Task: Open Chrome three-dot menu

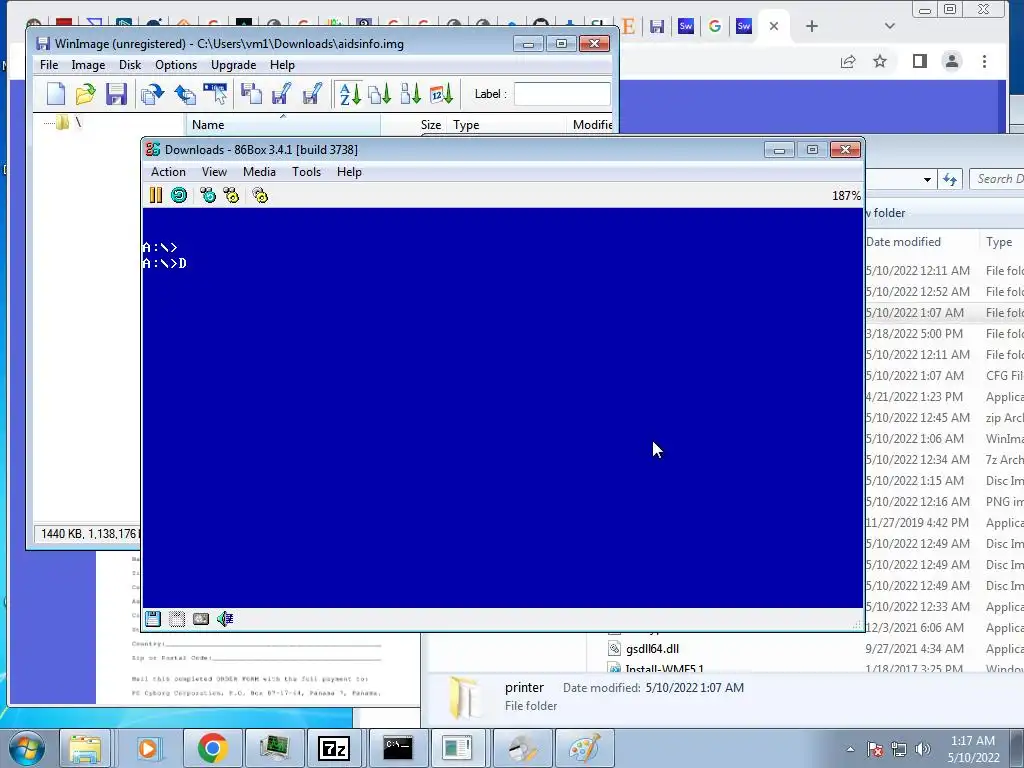Action: [x=984, y=61]
